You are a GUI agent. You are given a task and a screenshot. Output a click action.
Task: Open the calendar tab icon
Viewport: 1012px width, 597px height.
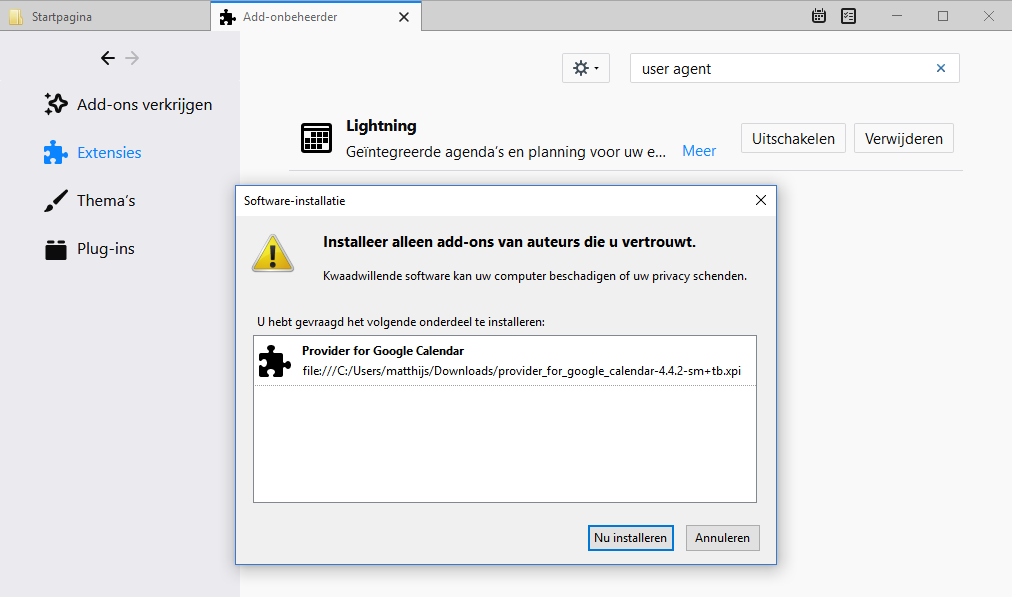(819, 16)
